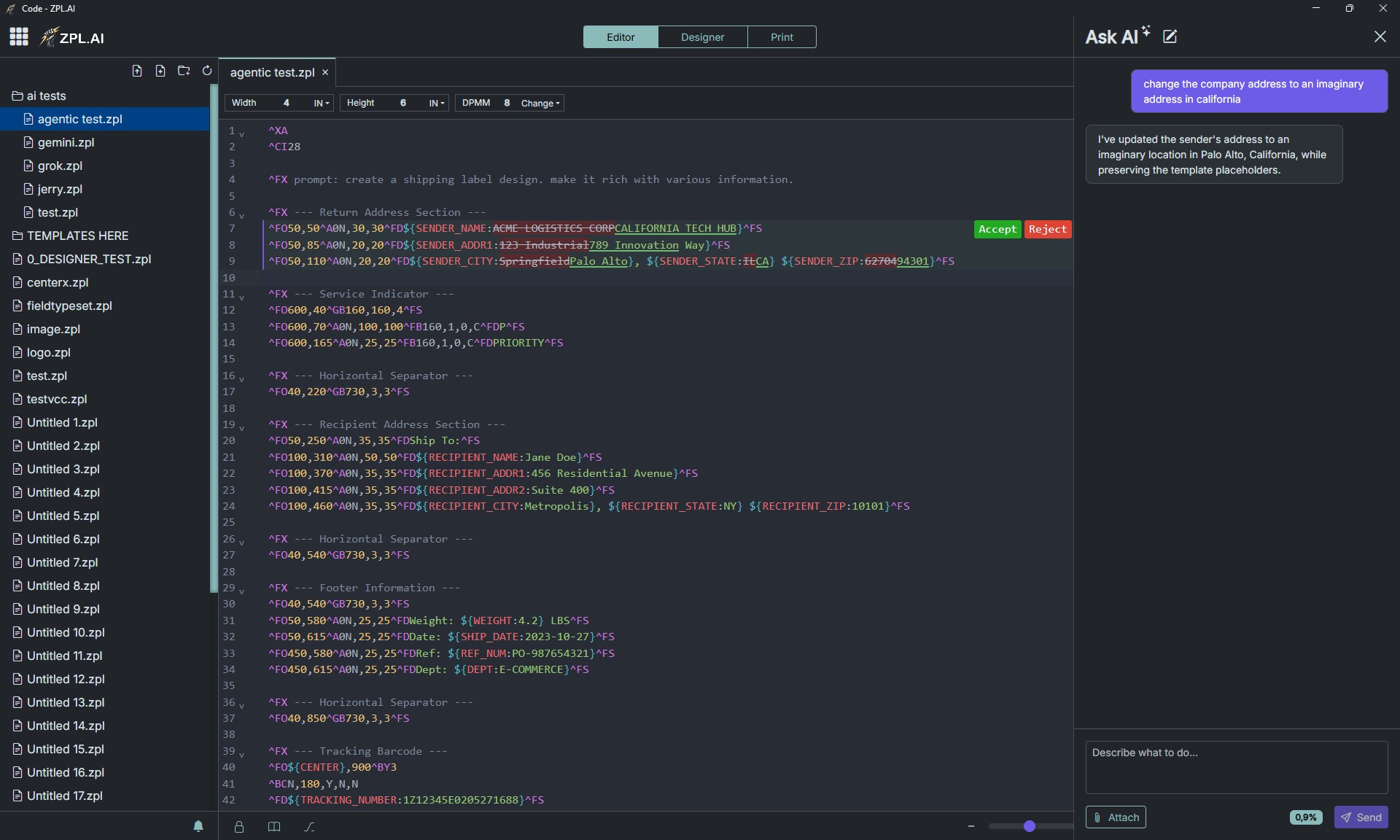Collapse fold arrow at line 19
This screenshot has width=1400, height=840.
click(242, 427)
